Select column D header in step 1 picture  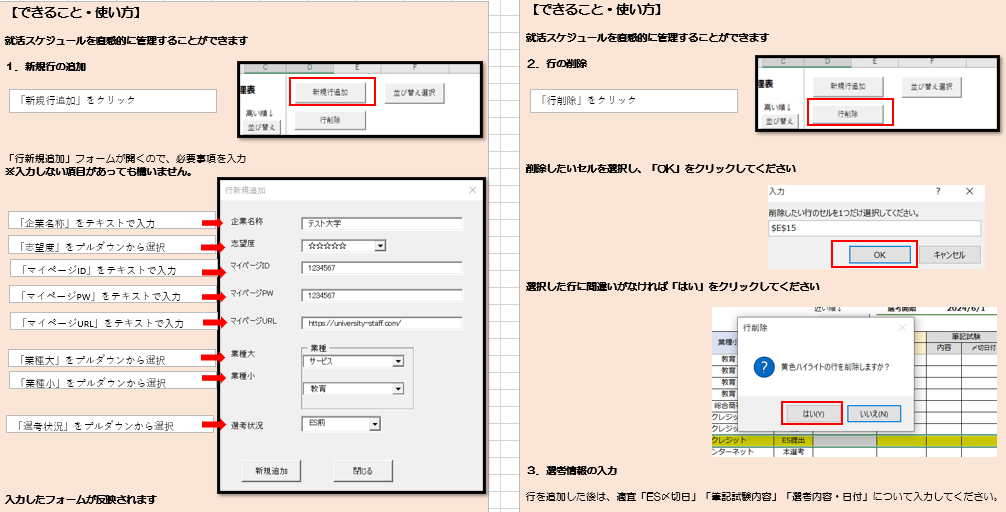(310, 67)
